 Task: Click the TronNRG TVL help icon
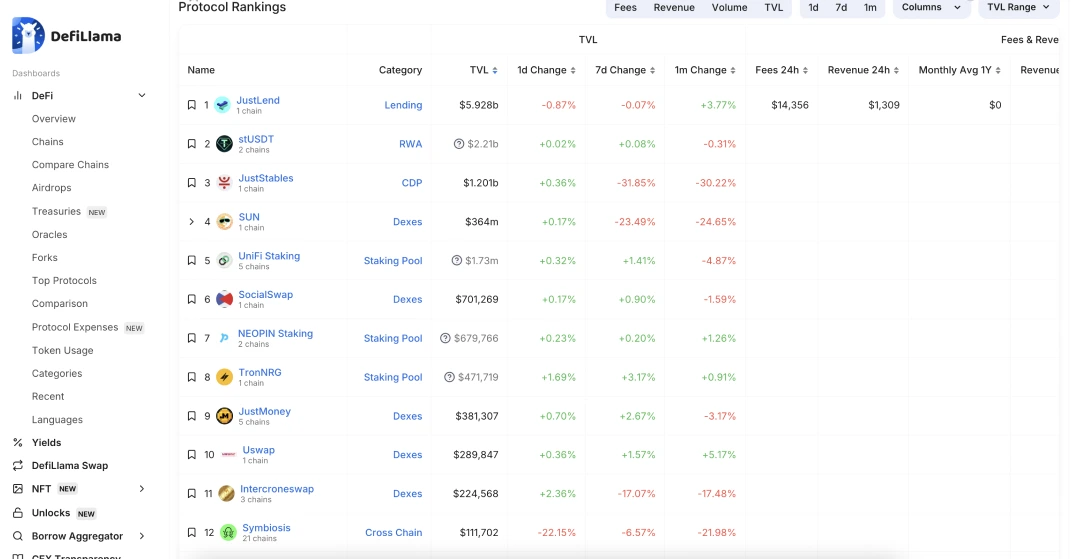[x=450, y=377]
